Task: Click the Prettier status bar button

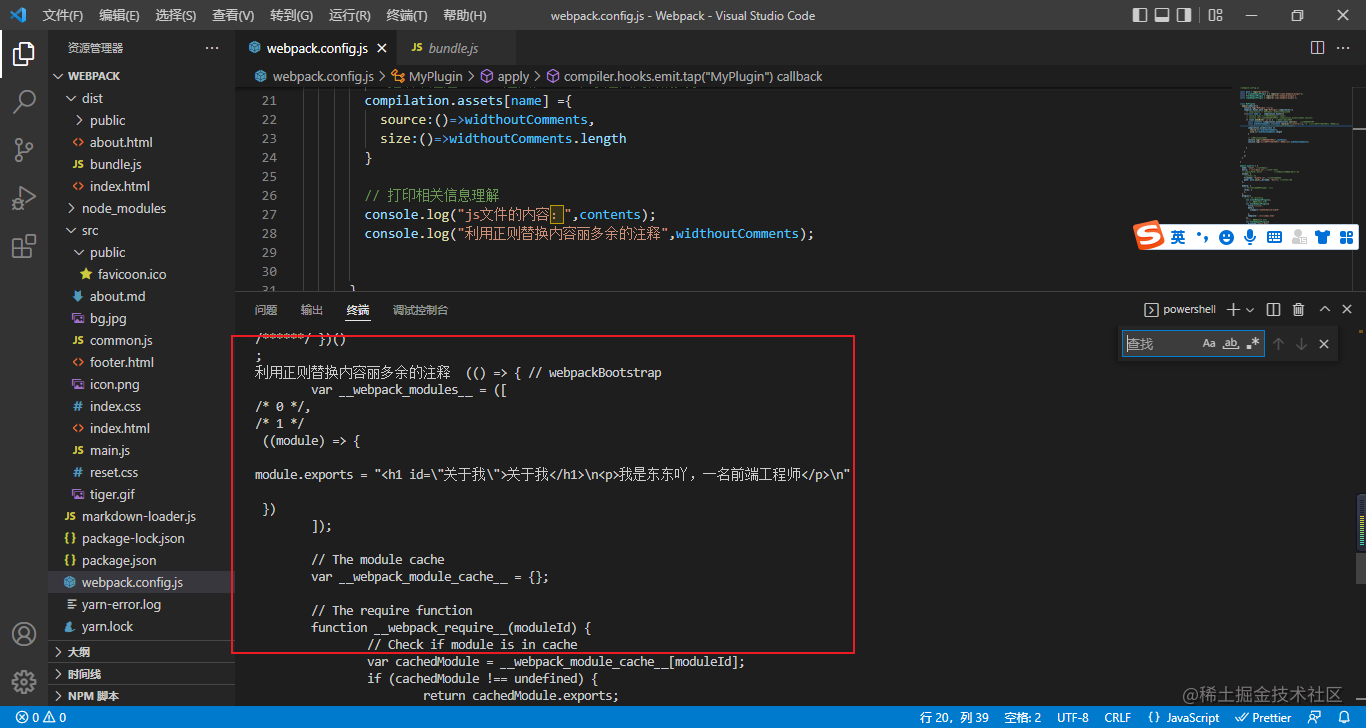Action: click(x=1263, y=717)
